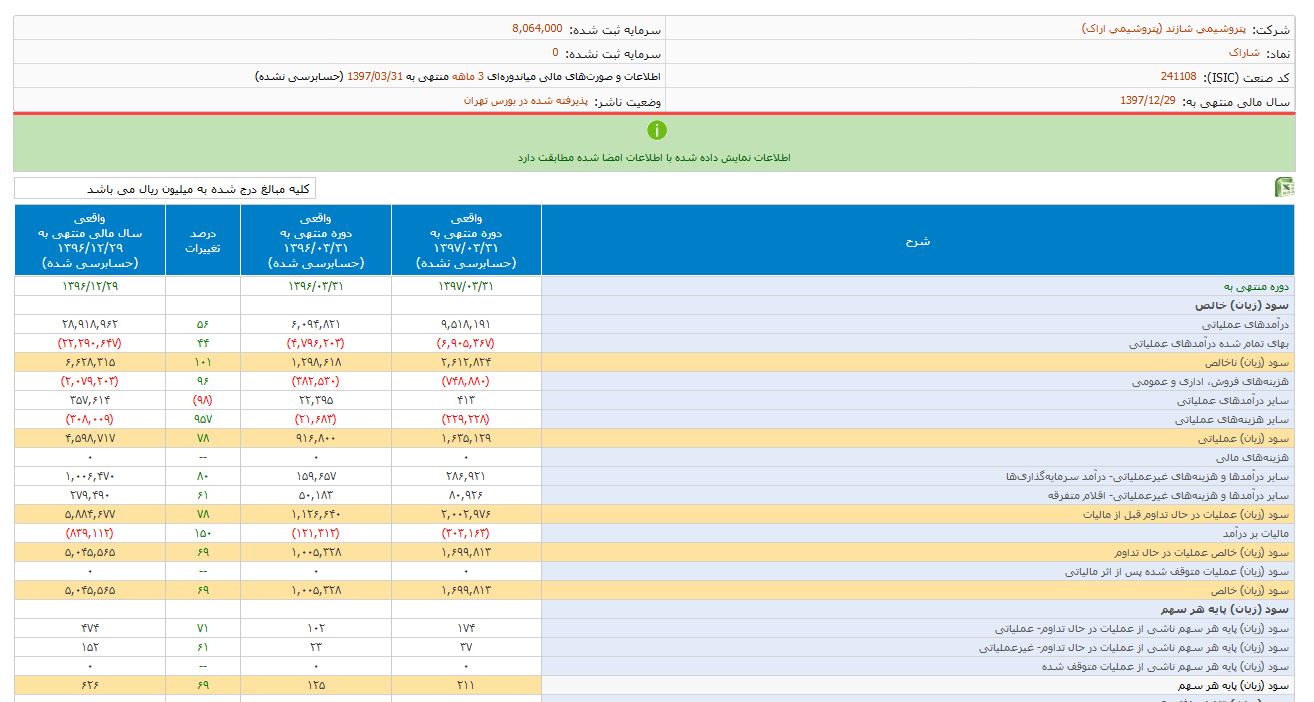Click registered capital value 8,064,000
The height and width of the screenshot is (702, 1314).
536,29
